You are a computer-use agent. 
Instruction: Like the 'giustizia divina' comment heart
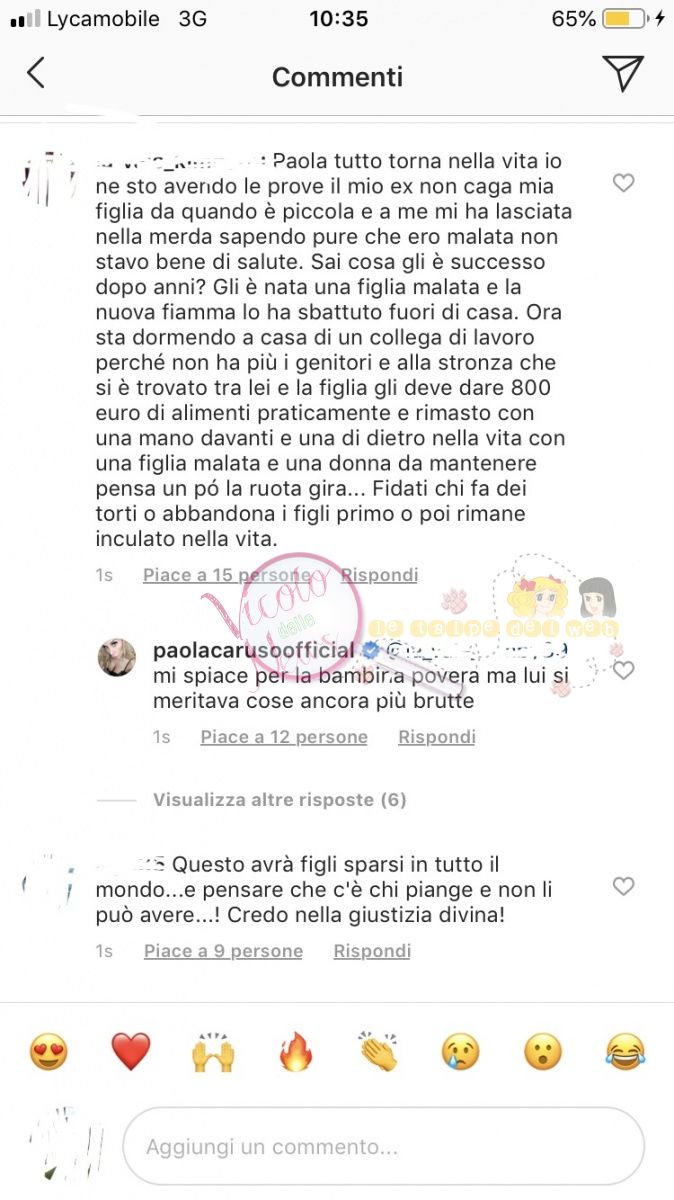[x=623, y=886]
